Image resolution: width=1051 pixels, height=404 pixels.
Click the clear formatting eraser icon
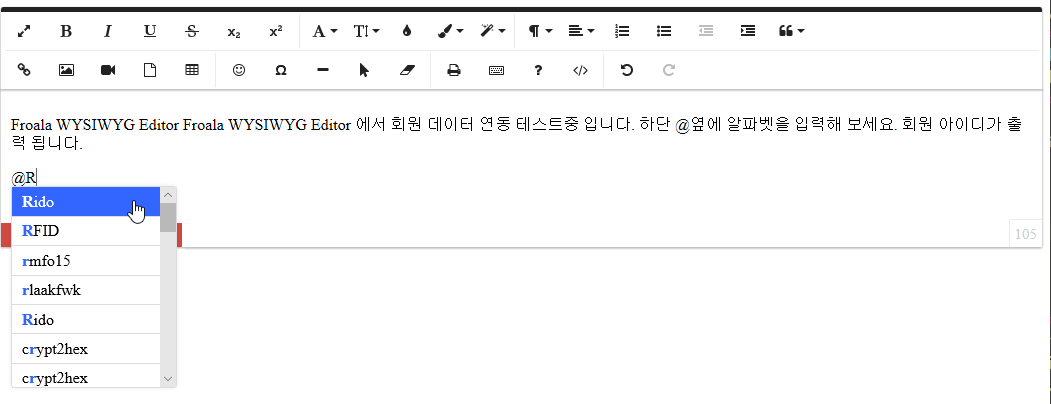point(408,70)
